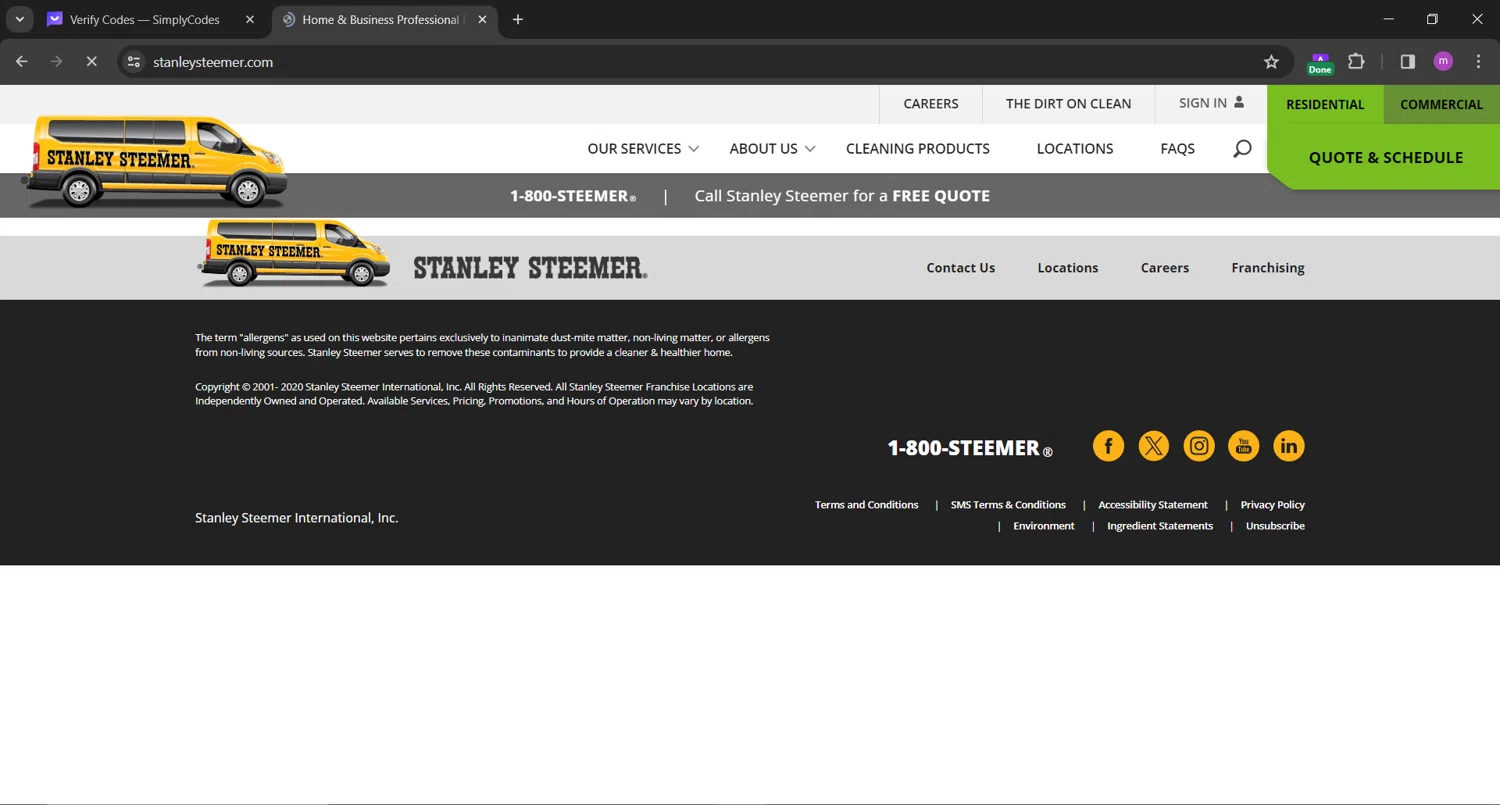Click the Sign In link

click(x=1203, y=103)
